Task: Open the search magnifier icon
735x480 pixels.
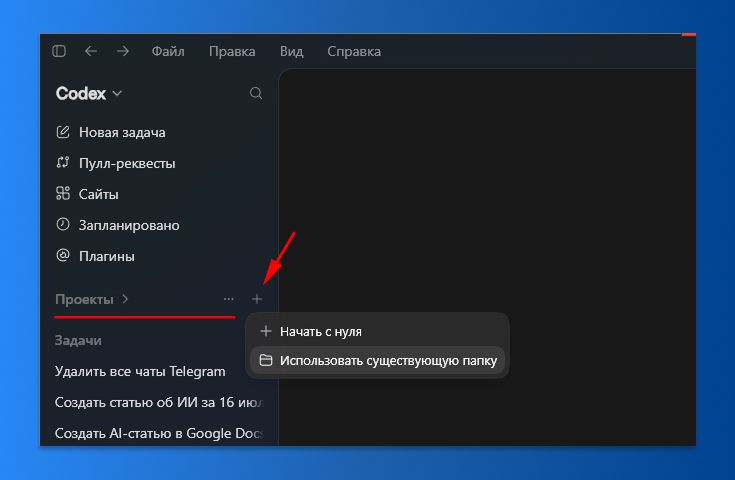Action: [x=256, y=93]
